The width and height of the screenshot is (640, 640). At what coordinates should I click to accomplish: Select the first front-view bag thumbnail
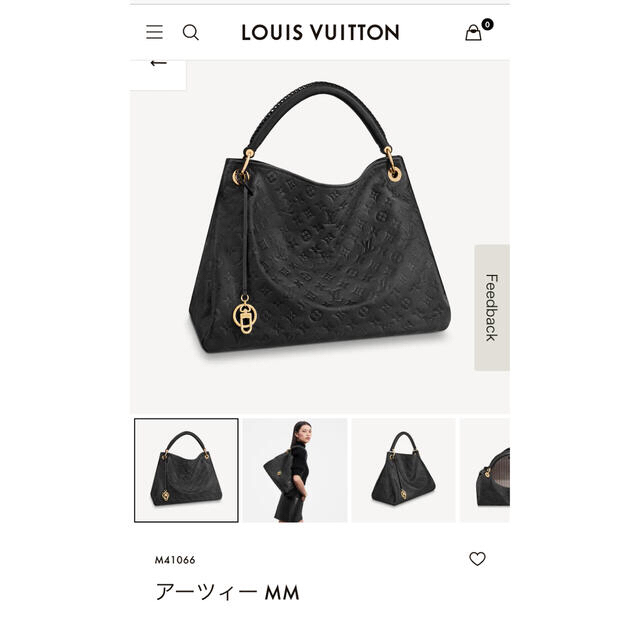click(x=186, y=470)
